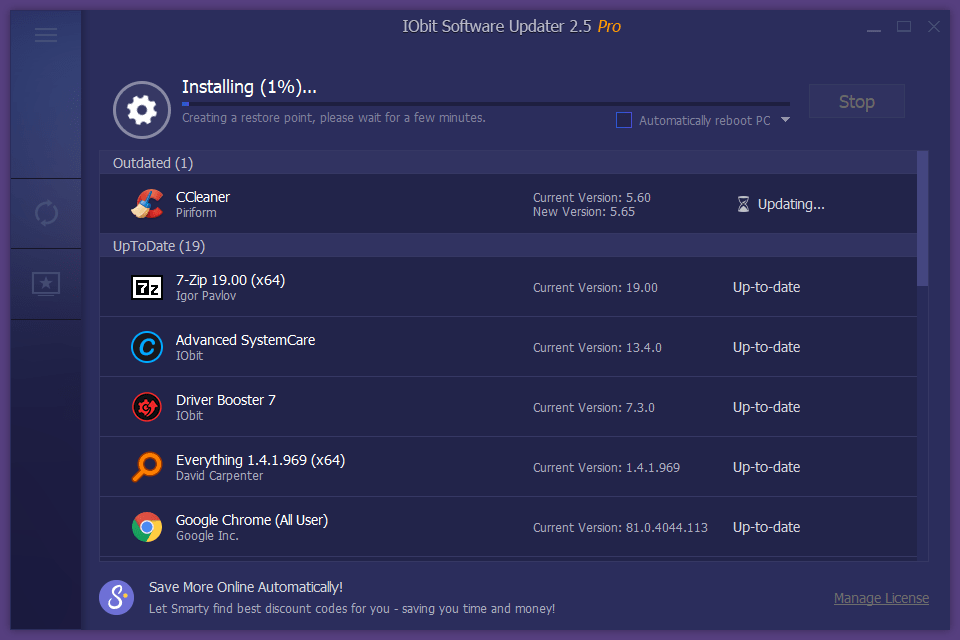
Task: Click the hourglass next to Updating status
Action: (743, 203)
